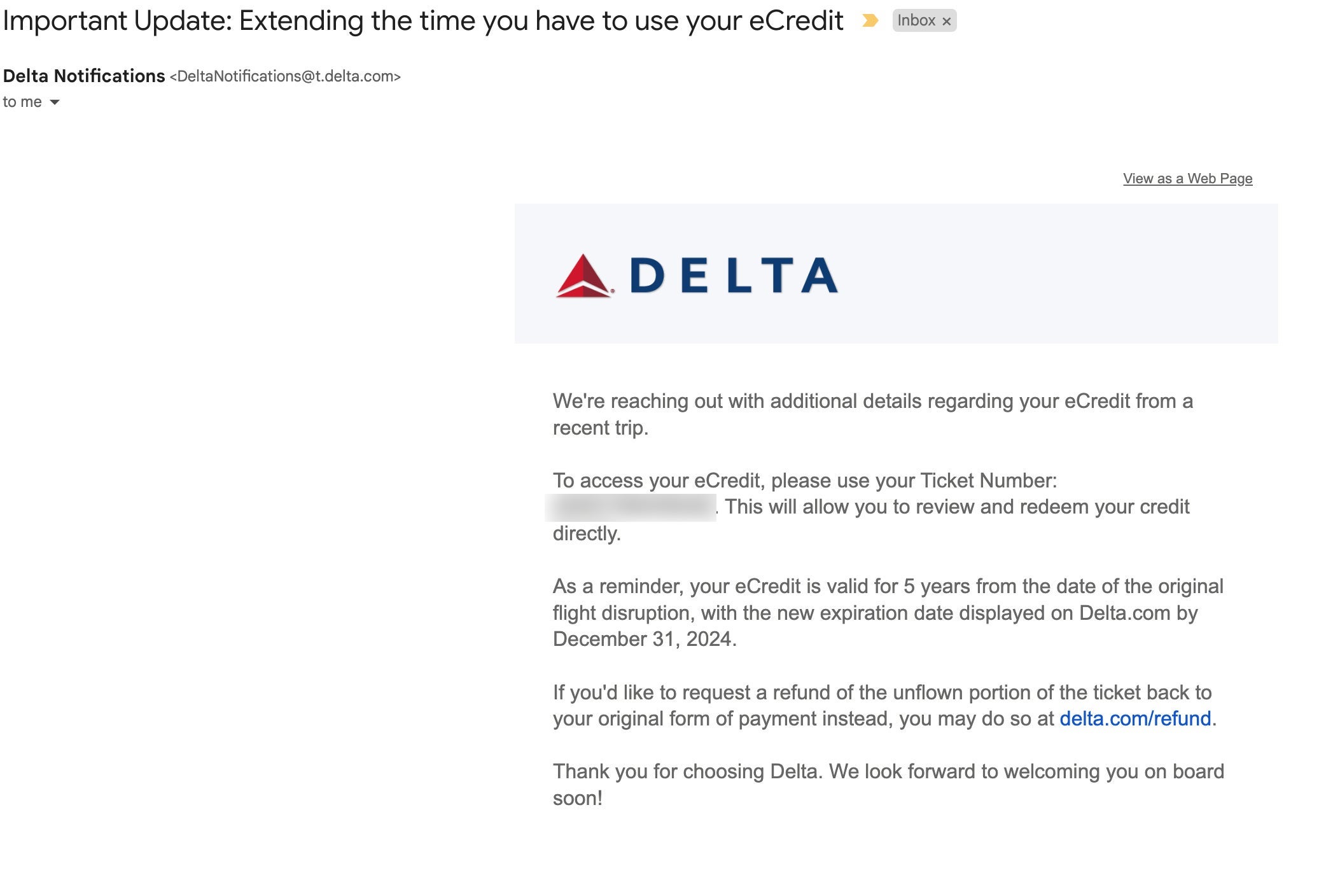Click the "To access your eCredit" sentence
The height and width of the screenshot is (896, 1326).
click(x=804, y=481)
